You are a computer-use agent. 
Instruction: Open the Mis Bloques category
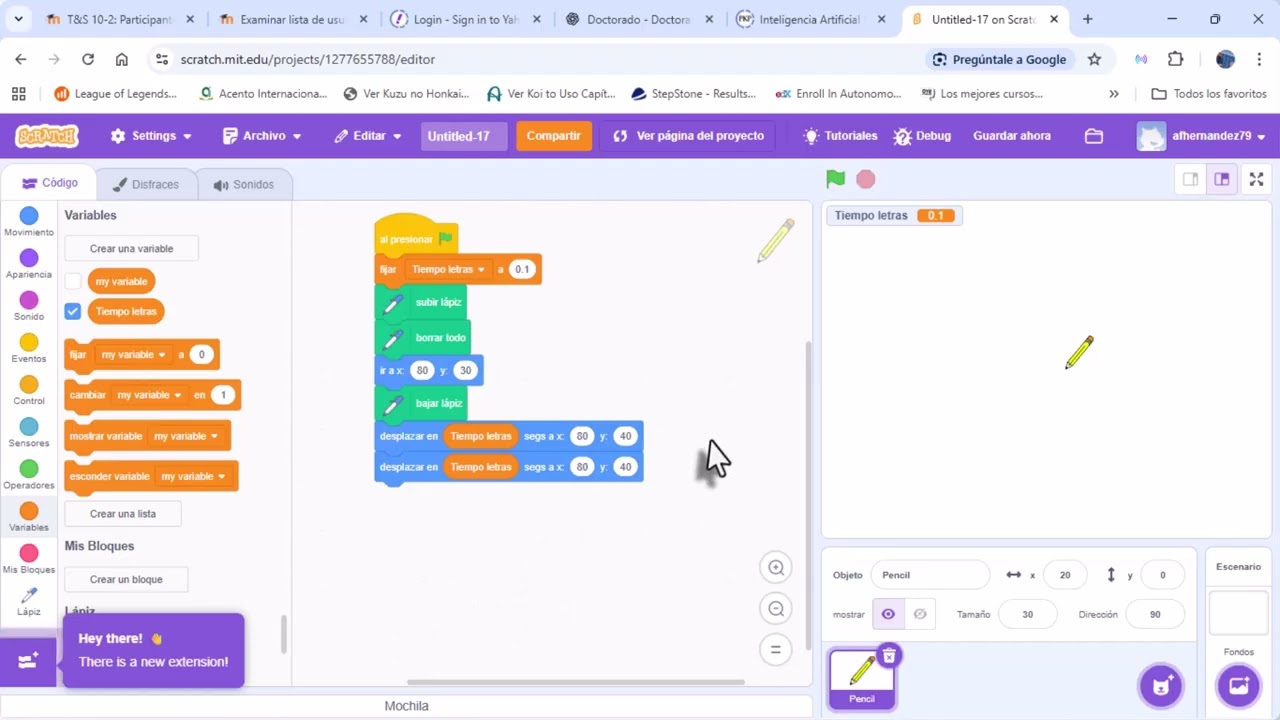coord(29,559)
